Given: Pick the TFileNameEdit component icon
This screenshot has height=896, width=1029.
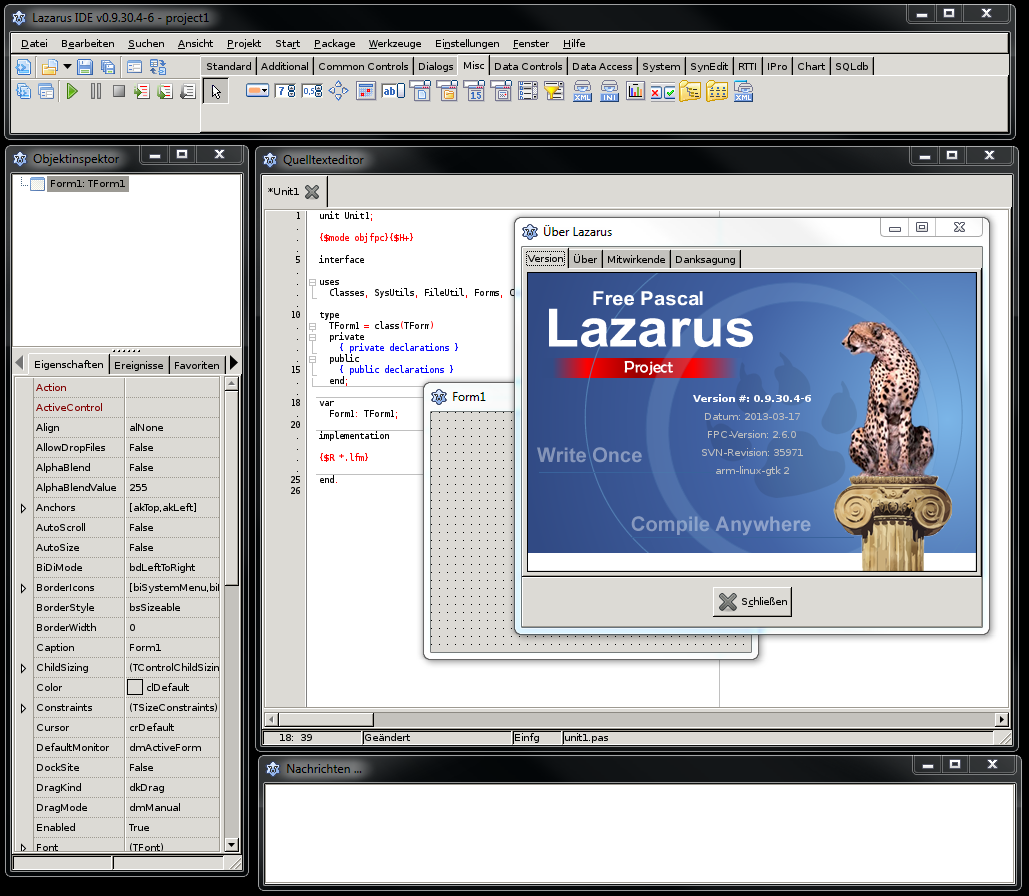Looking at the screenshot, I should click(x=421, y=91).
